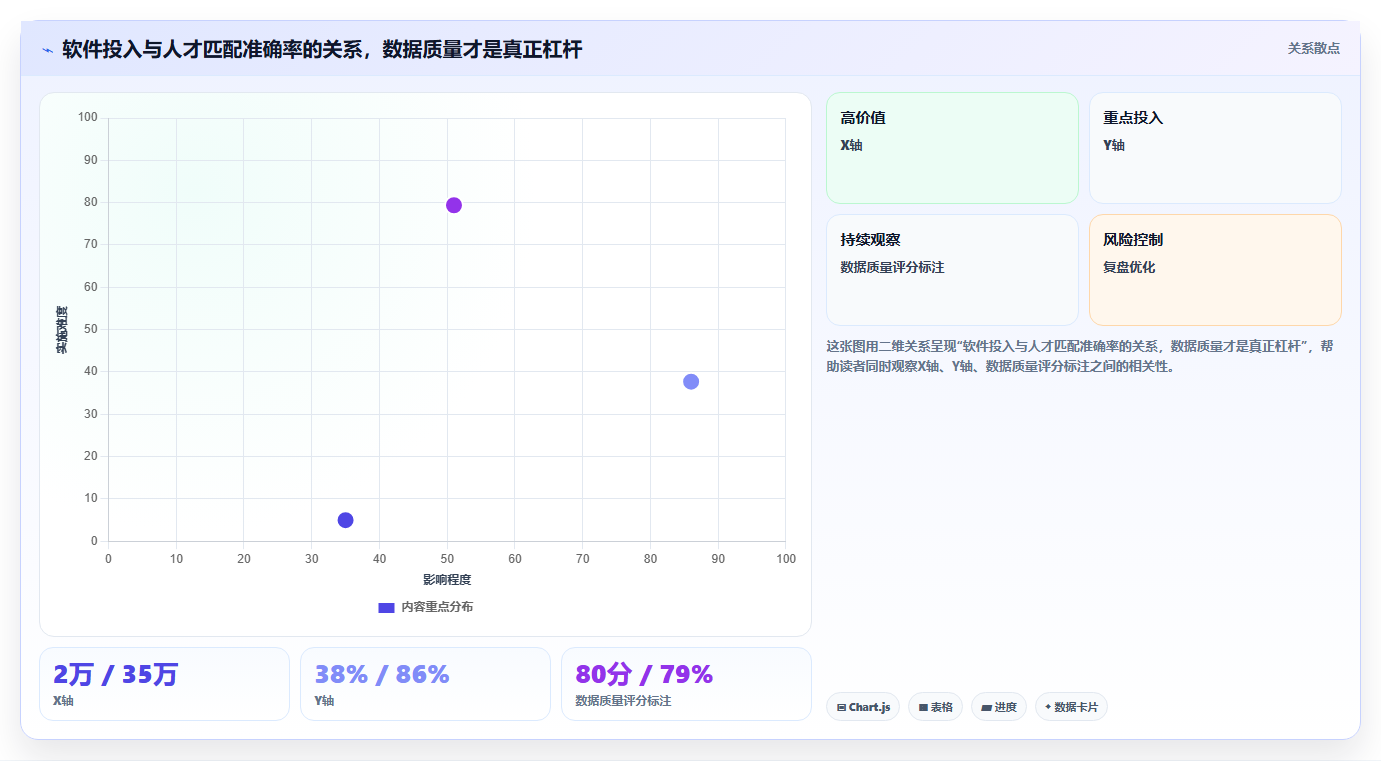This screenshot has width=1381, height=761.
Task: Click the light-blue data point near 38
Action: (691, 382)
